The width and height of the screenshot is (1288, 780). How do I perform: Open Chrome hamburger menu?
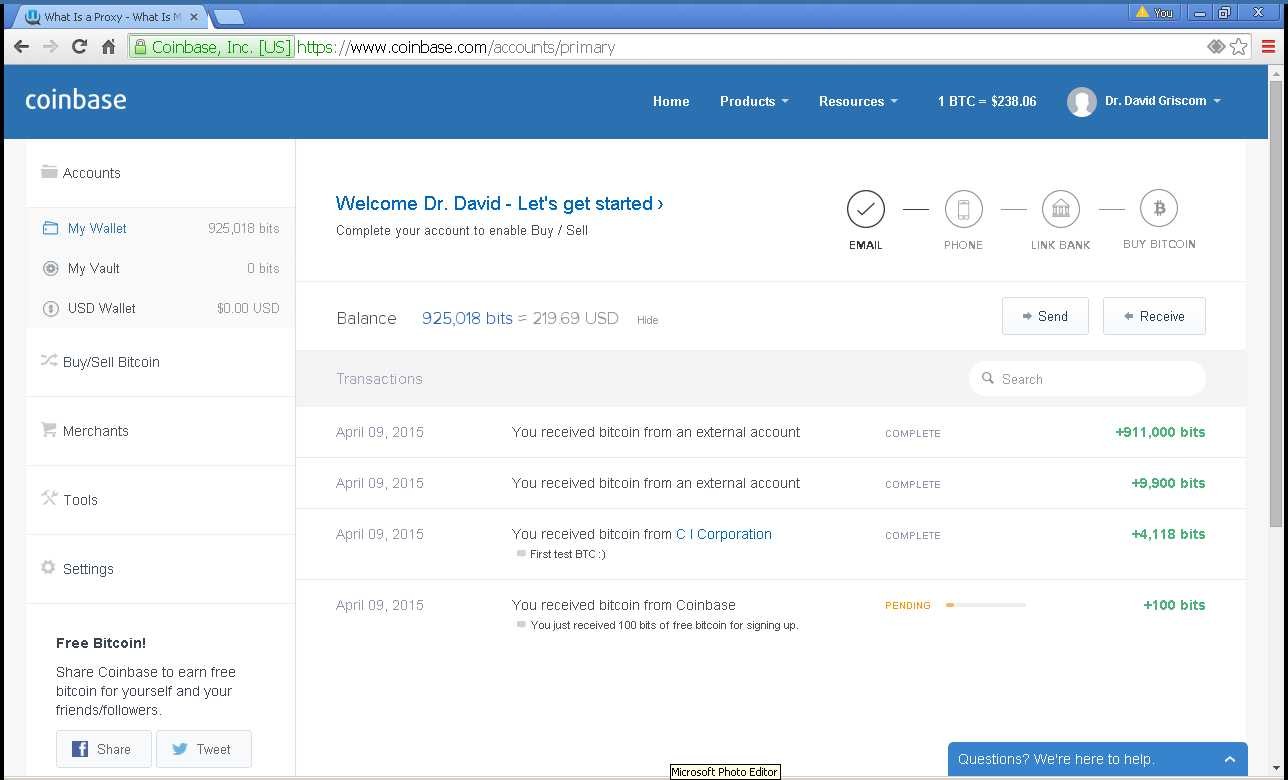(x=1268, y=47)
